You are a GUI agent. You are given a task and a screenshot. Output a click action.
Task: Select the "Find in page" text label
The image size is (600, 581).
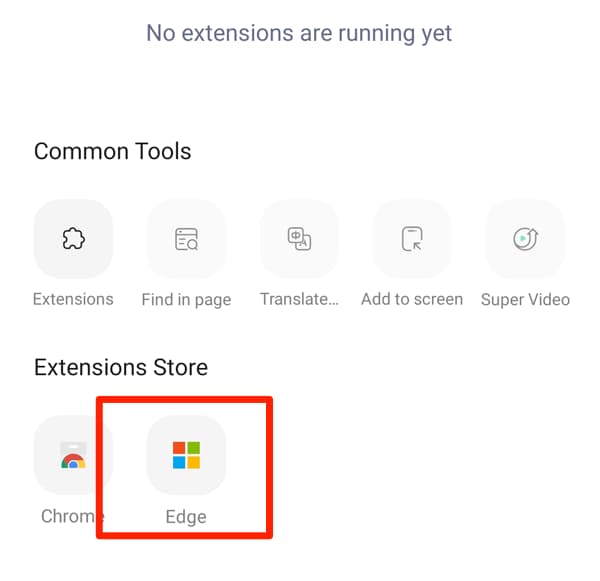(x=186, y=300)
